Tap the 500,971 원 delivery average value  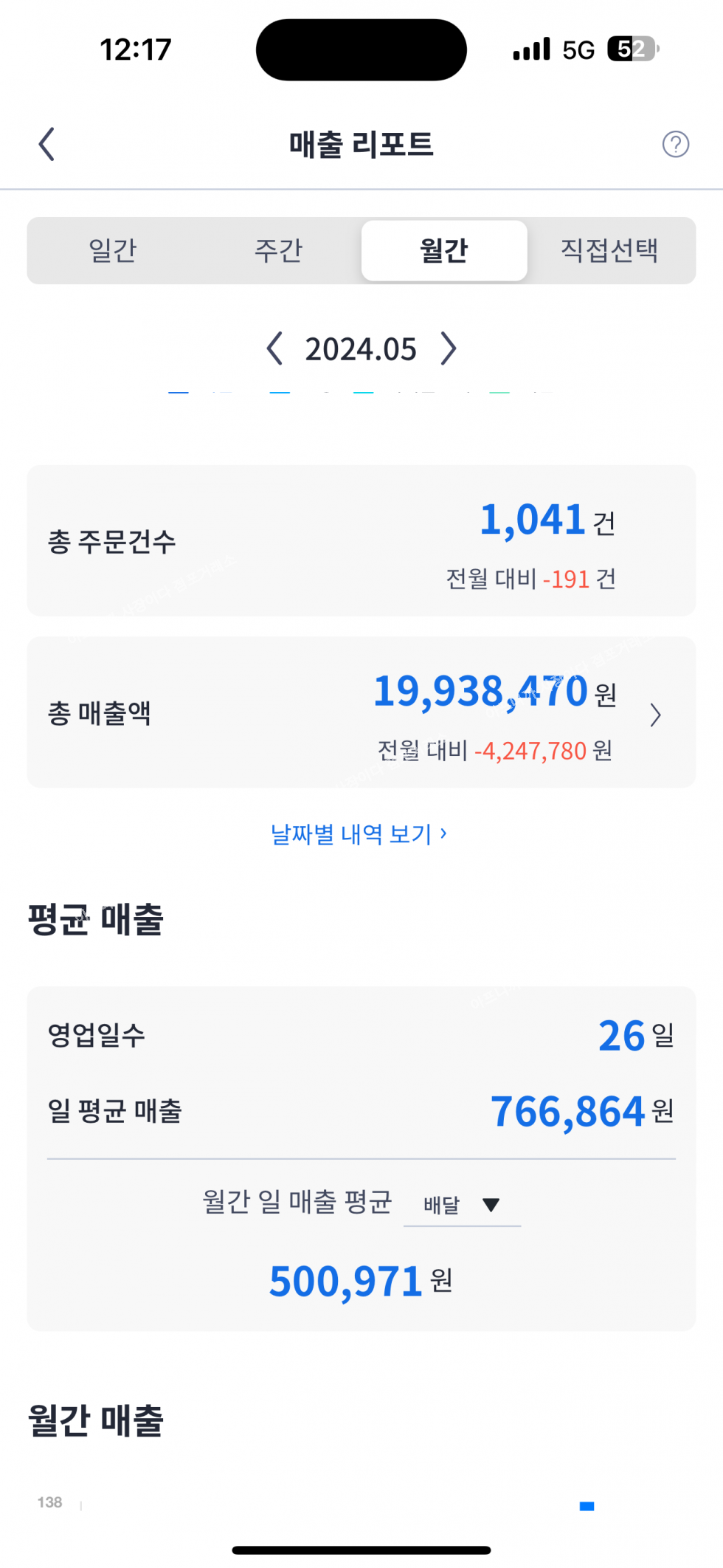(x=360, y=1282)
